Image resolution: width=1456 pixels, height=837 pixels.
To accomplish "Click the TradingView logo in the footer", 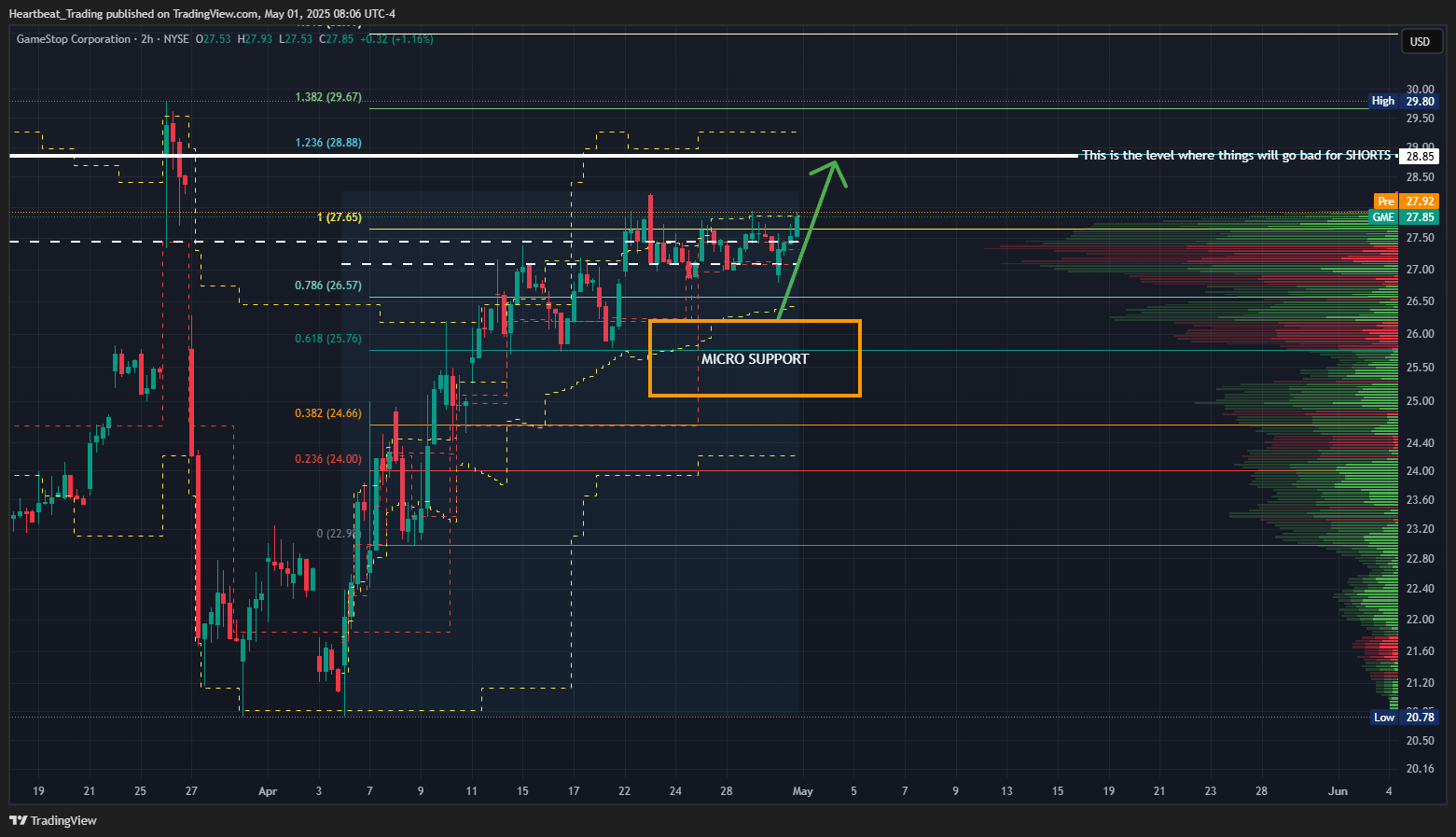I will [x=53, y=820].
